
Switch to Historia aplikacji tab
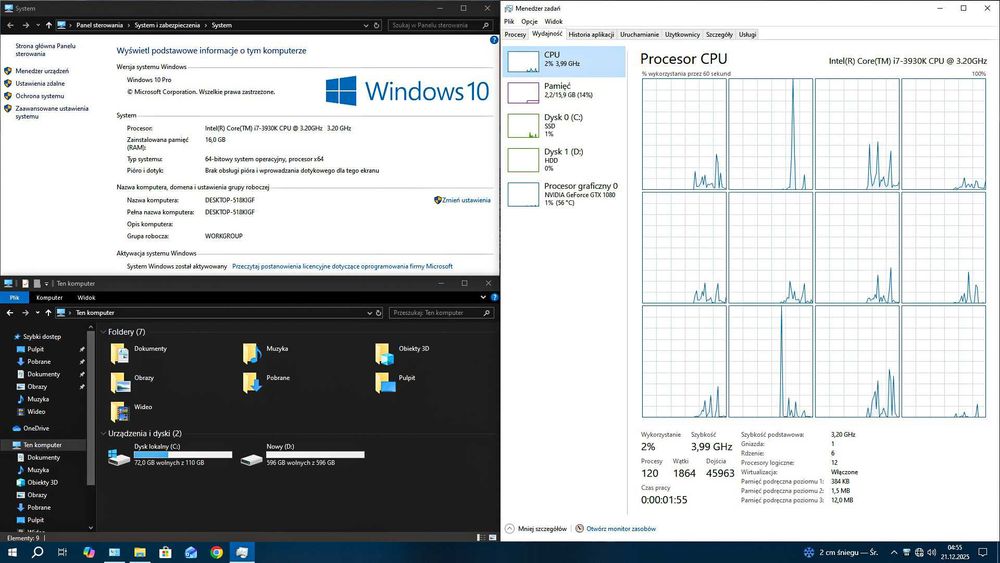[591, 34]
